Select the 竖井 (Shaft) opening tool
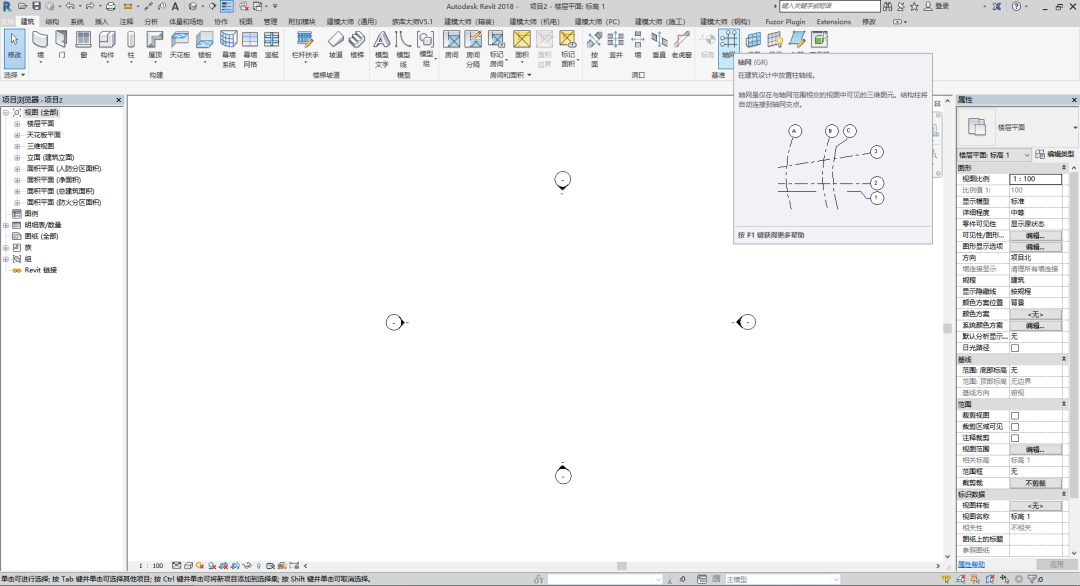Screen dimensions: 1080x586 pyautogui.click(x=616, y=45)
